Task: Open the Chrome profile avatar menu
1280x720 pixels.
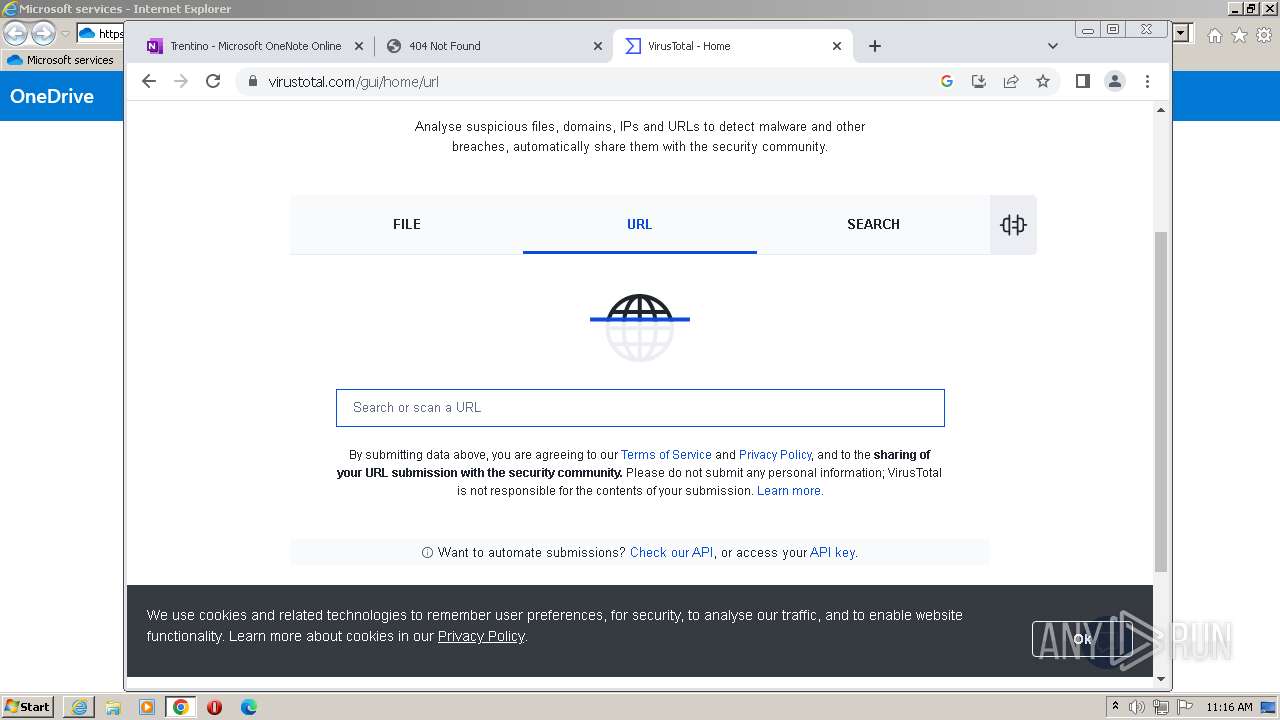Action: coord(1115,81)
